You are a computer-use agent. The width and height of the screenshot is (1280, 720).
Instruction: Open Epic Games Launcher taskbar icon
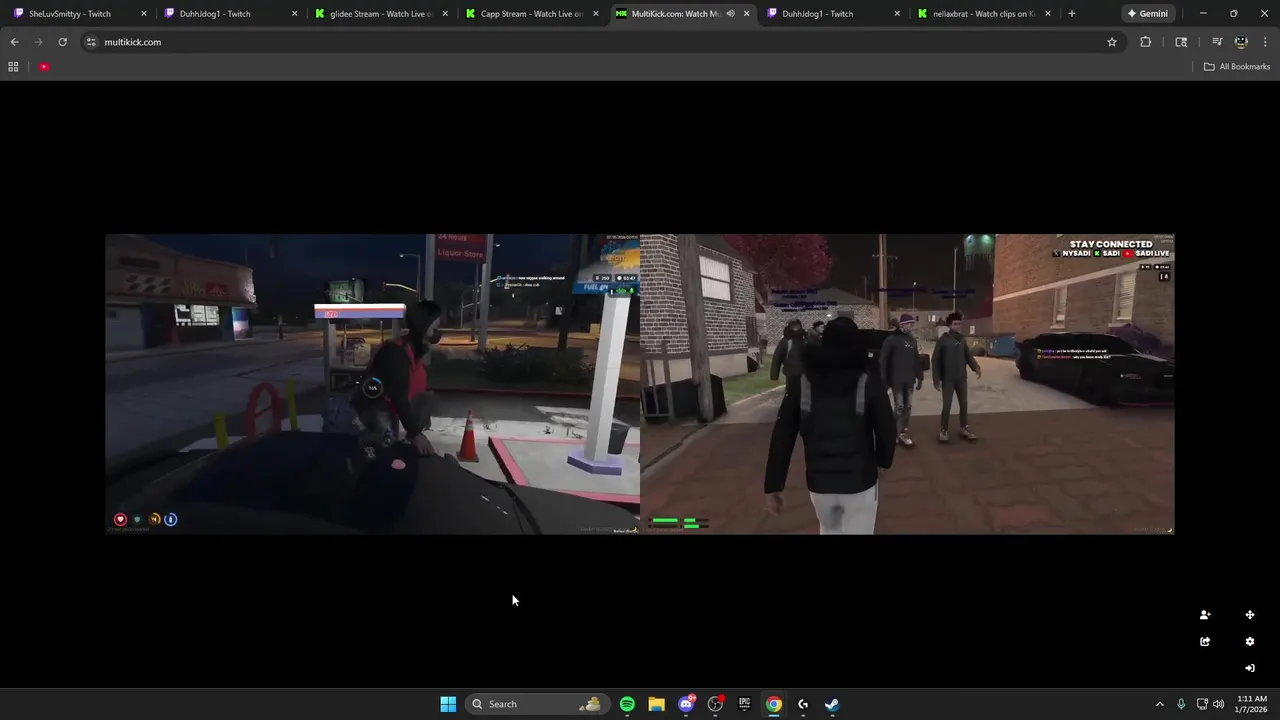click(x=744, y=704)
